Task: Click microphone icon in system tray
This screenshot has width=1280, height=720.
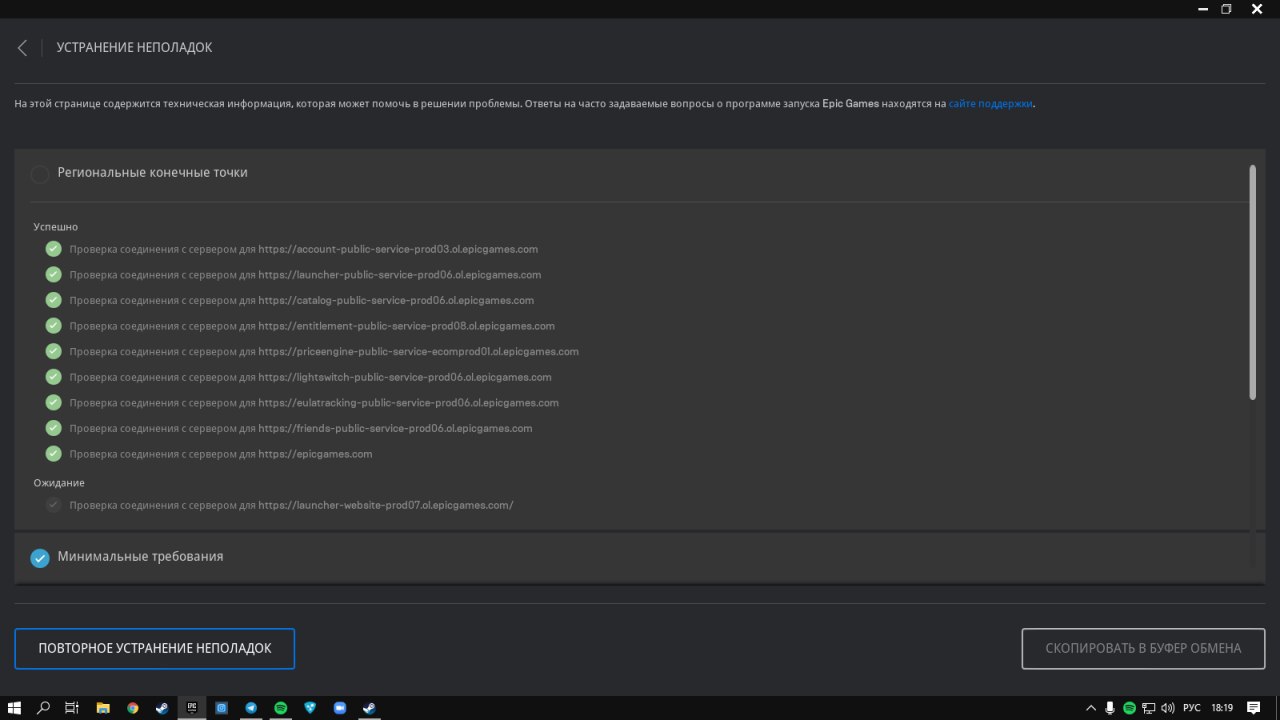Action: (x=1110, y=707)
